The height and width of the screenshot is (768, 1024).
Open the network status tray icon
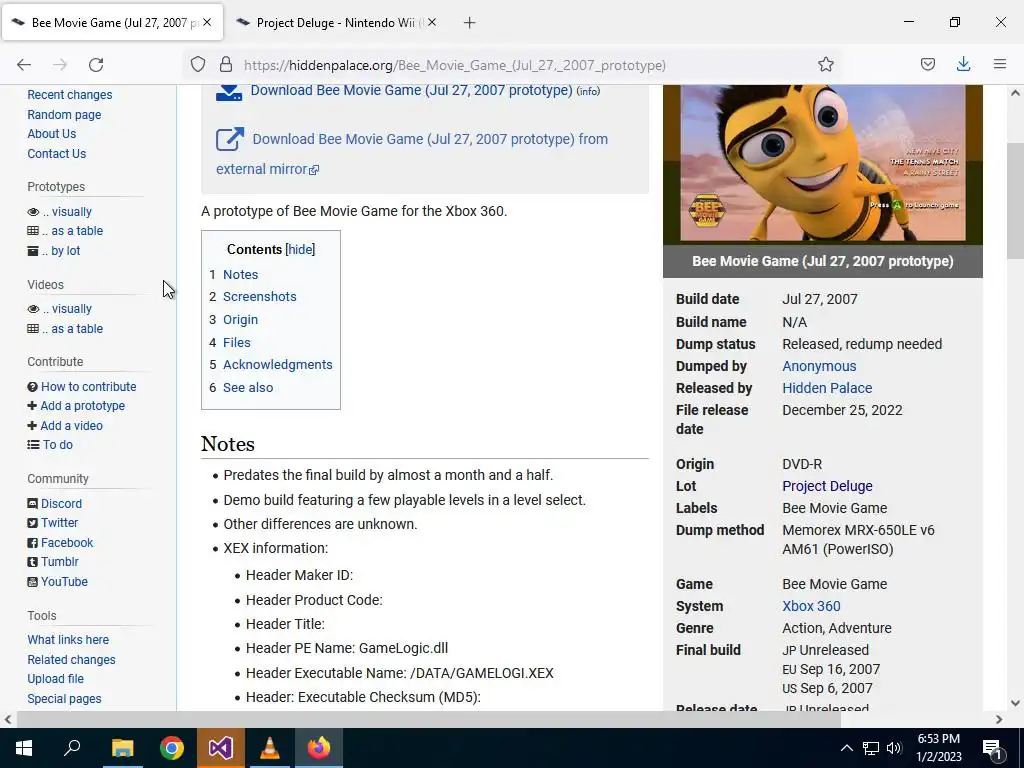(871, 748)
